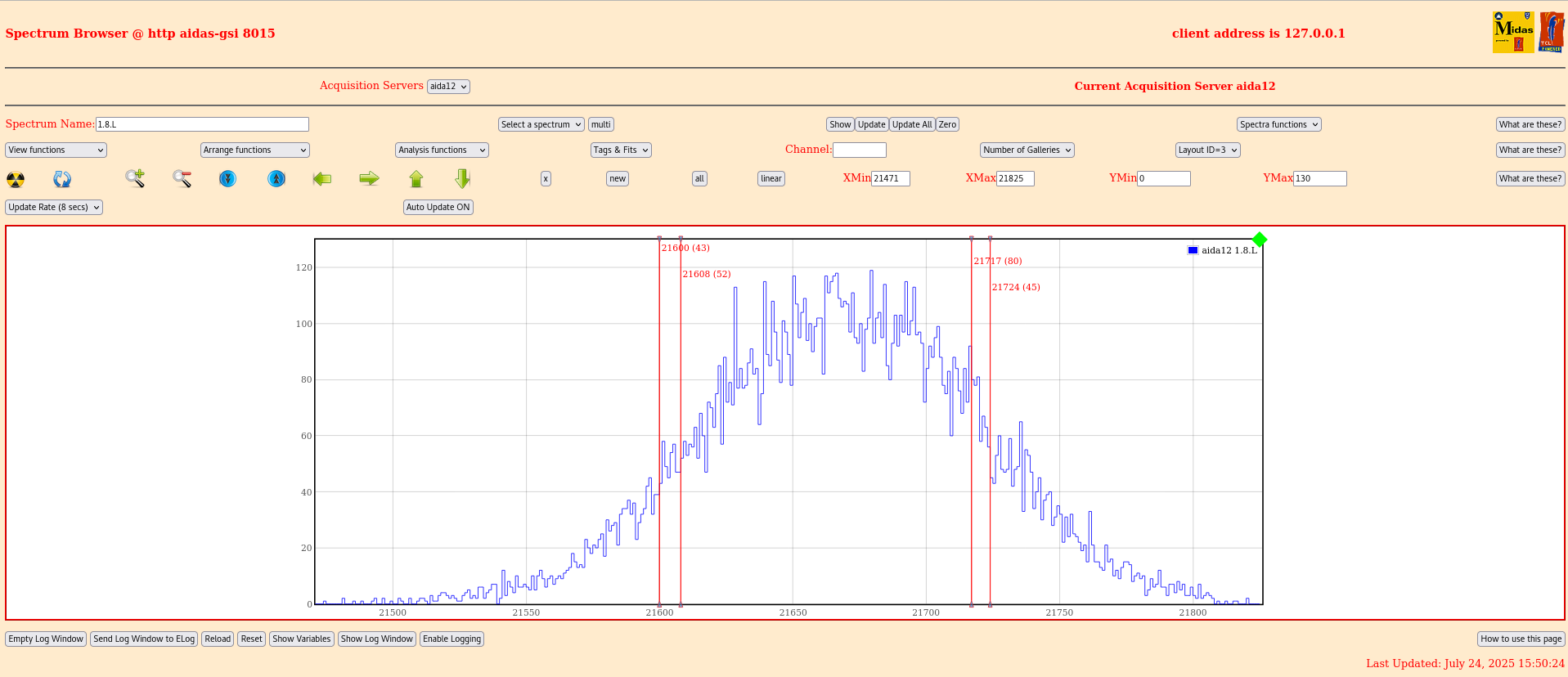
Task: Click the blue aida12 1.8.L legend swatch
Action: (x=1193, y=250)
